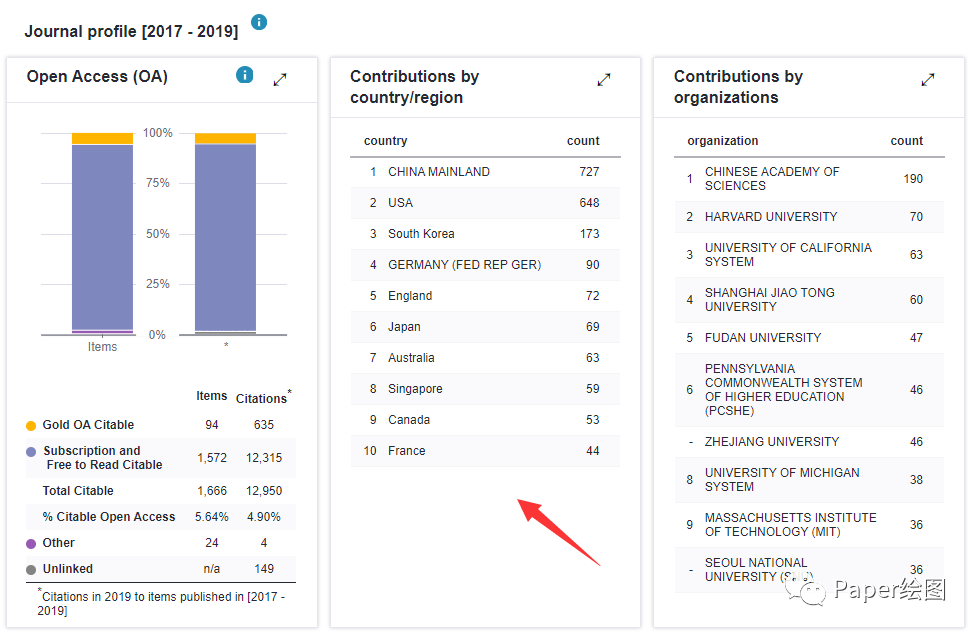Click info icon beside Journal profile title
Image resolution: width=978 pixels, height=634 pixels.
point(259,22)
